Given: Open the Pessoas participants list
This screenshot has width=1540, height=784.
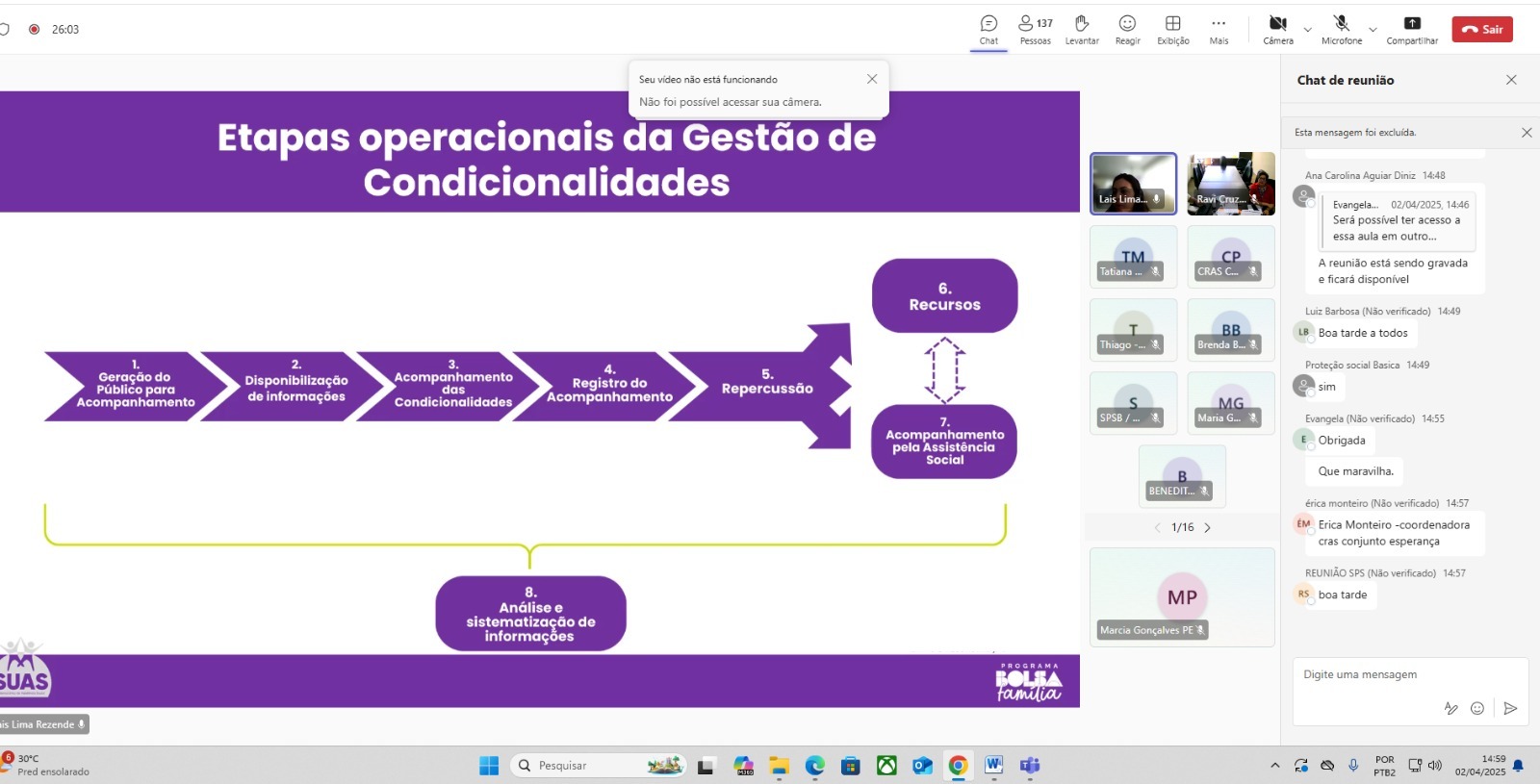Looking at the screenshot, I should (x=1035, y=29).
